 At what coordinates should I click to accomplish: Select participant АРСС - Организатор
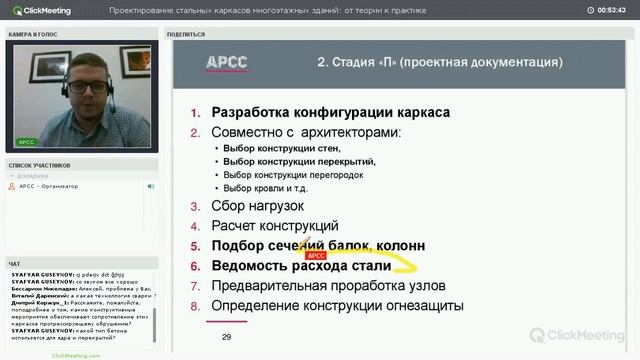[x=49, y=186]
